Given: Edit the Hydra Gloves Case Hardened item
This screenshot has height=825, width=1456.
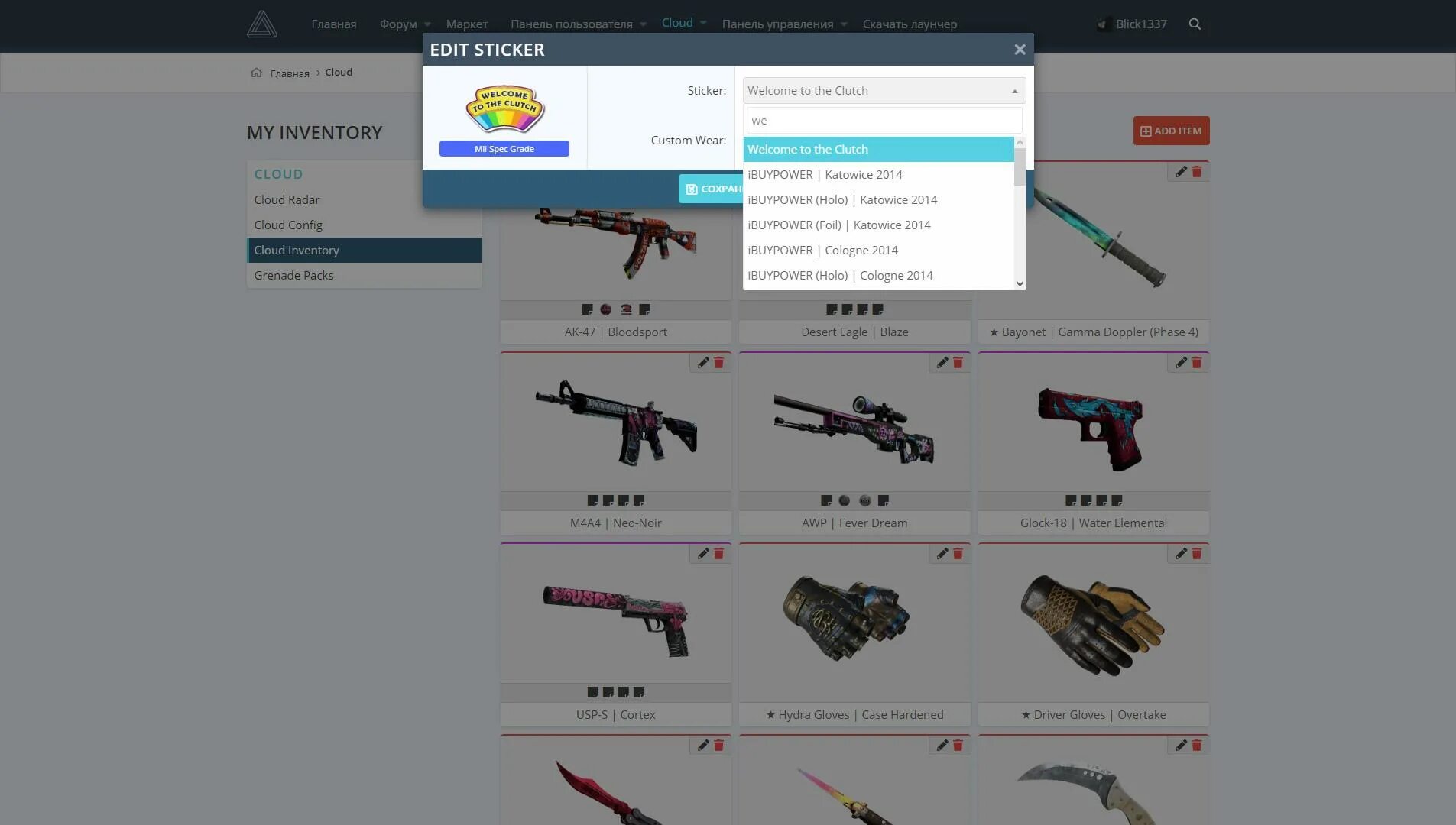Looking at the screenshot, I should (942, 554).
